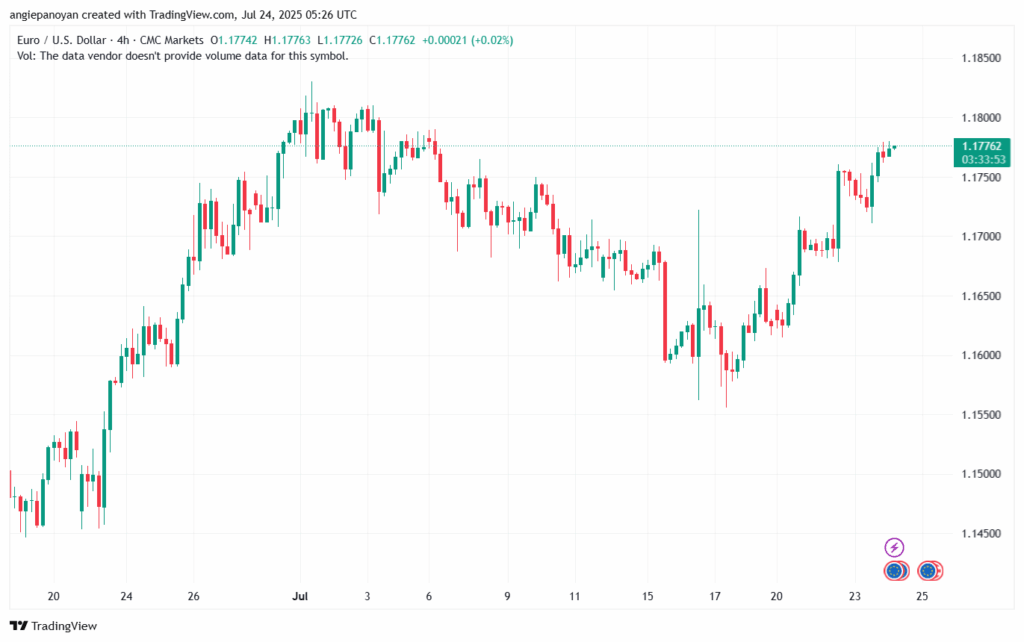Click the 3 date on time axis
1024x642 pixels.
[367, 596]
